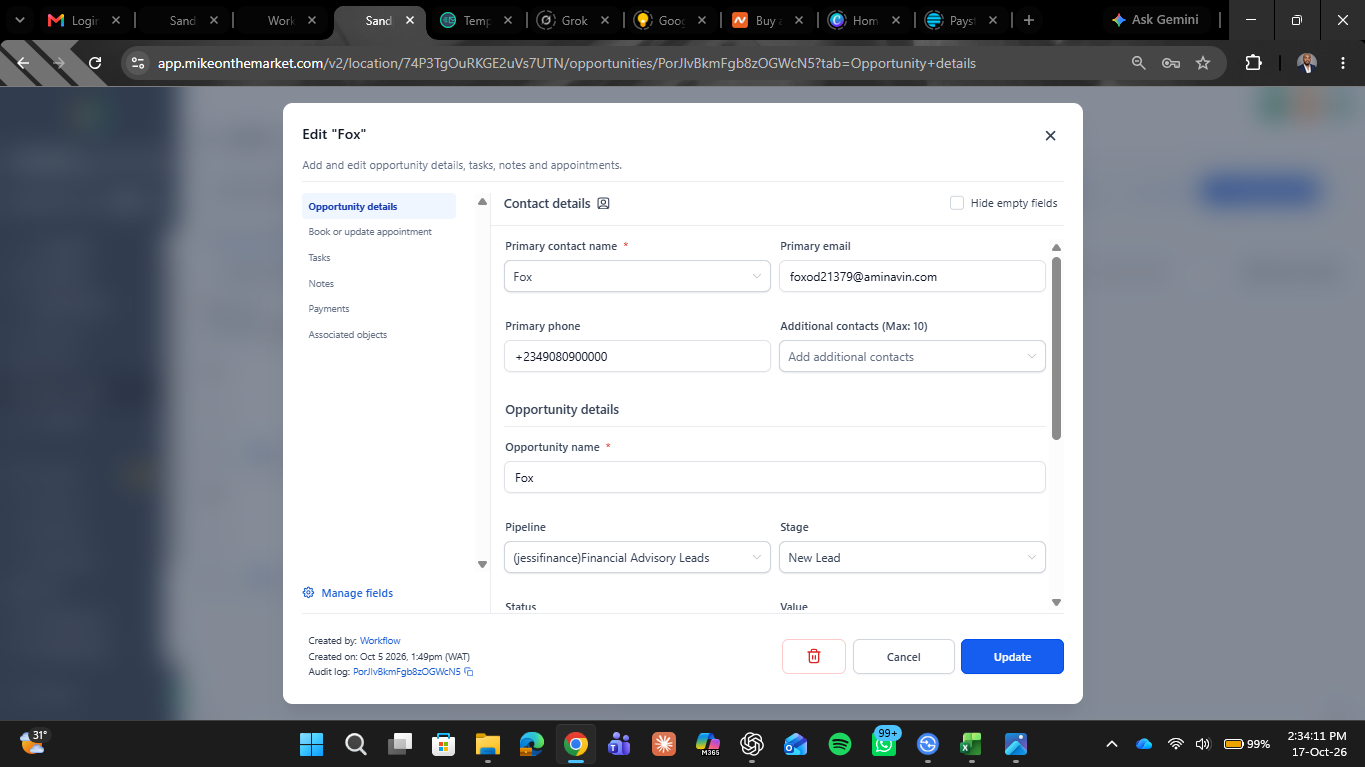Open the saved passwords key icon

(1171, 63)
